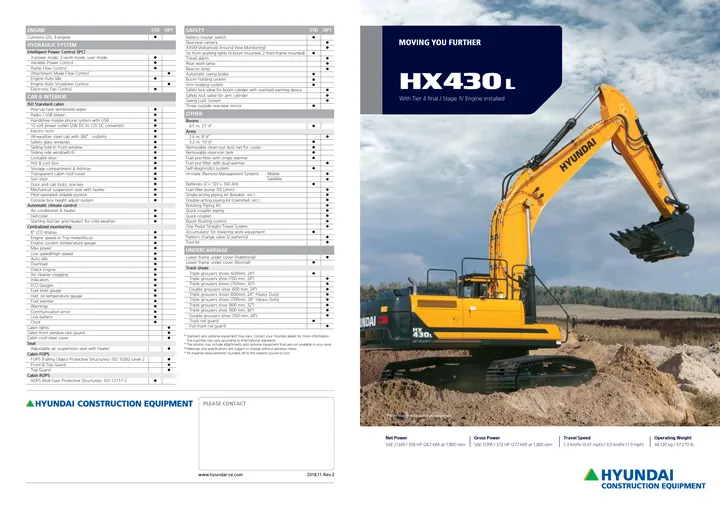This screenshot has width=720, height=509.
Task: Open the www.hyundai-ce.com web address
Action: point(220,475)
